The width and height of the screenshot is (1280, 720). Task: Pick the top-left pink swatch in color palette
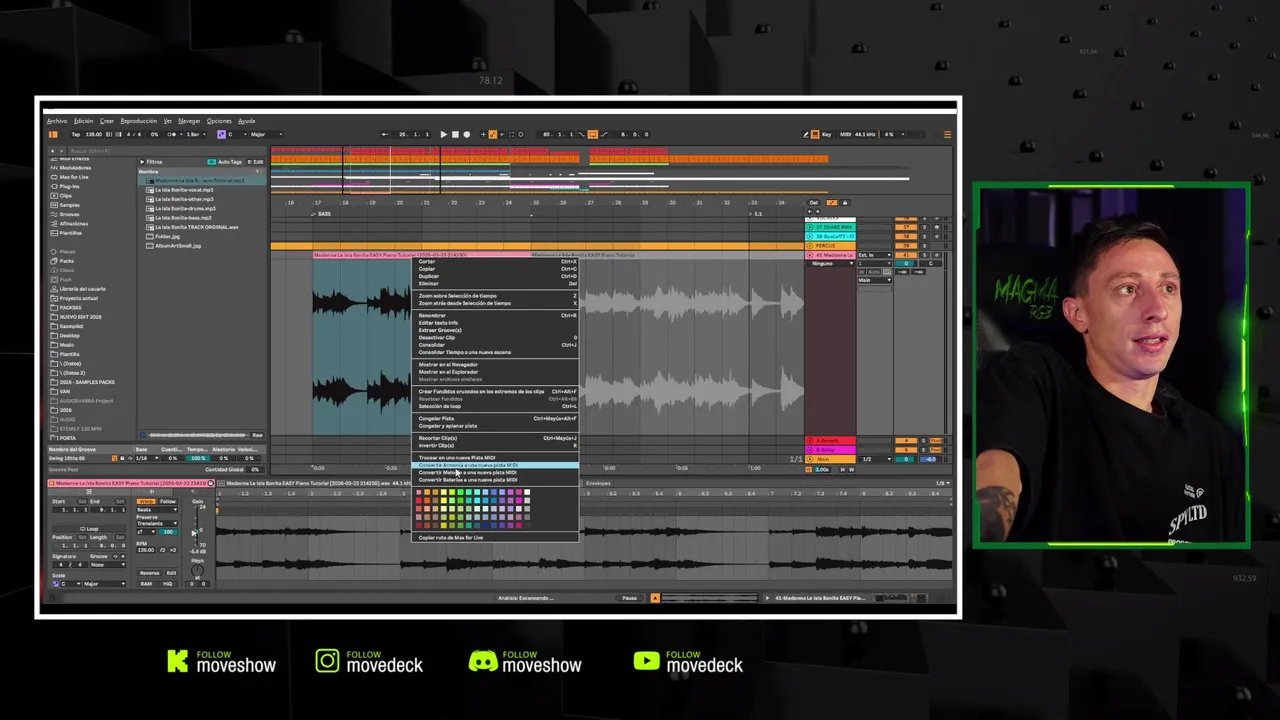419,492
